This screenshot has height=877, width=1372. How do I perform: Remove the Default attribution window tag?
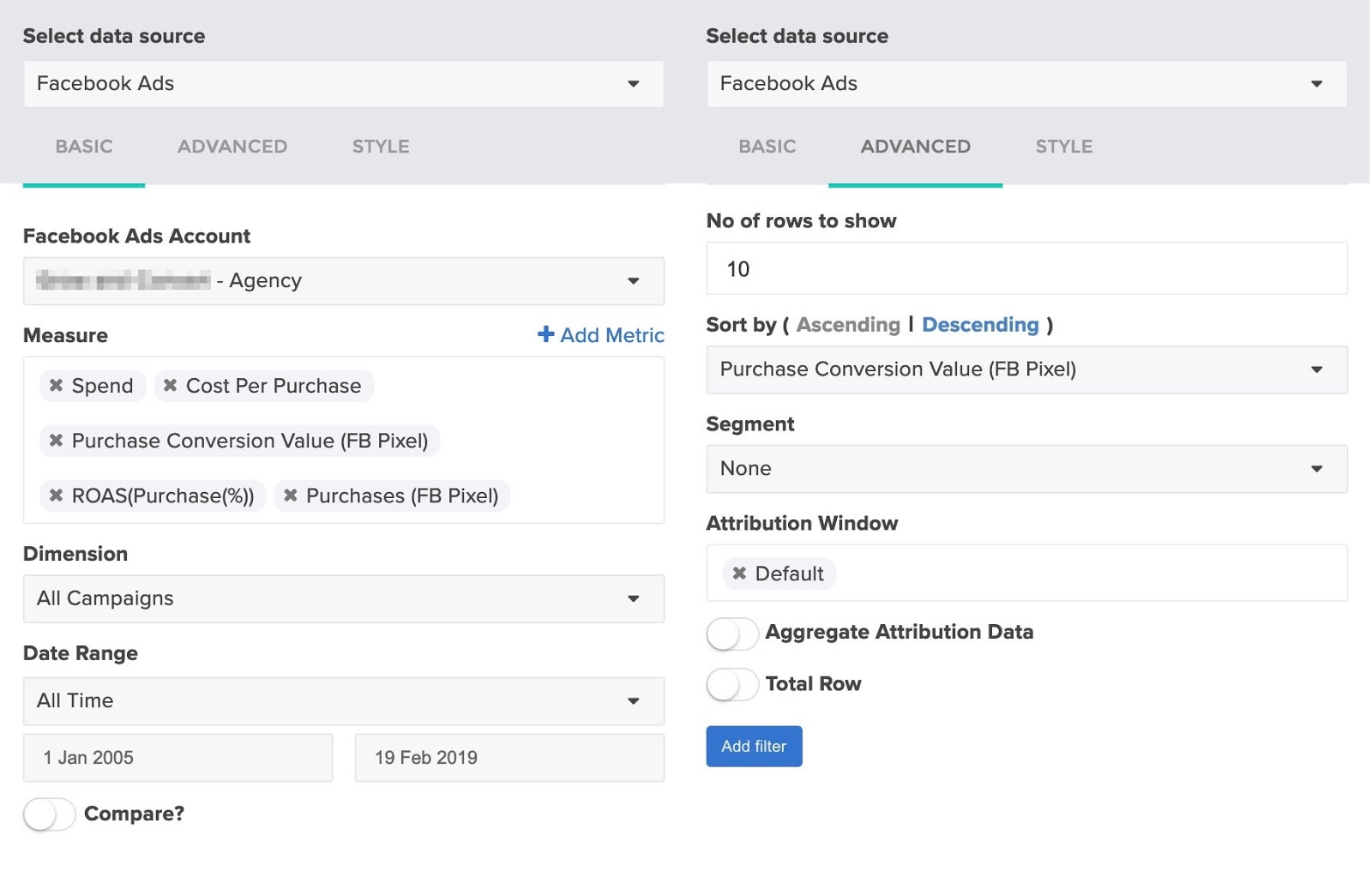point(739,574)
